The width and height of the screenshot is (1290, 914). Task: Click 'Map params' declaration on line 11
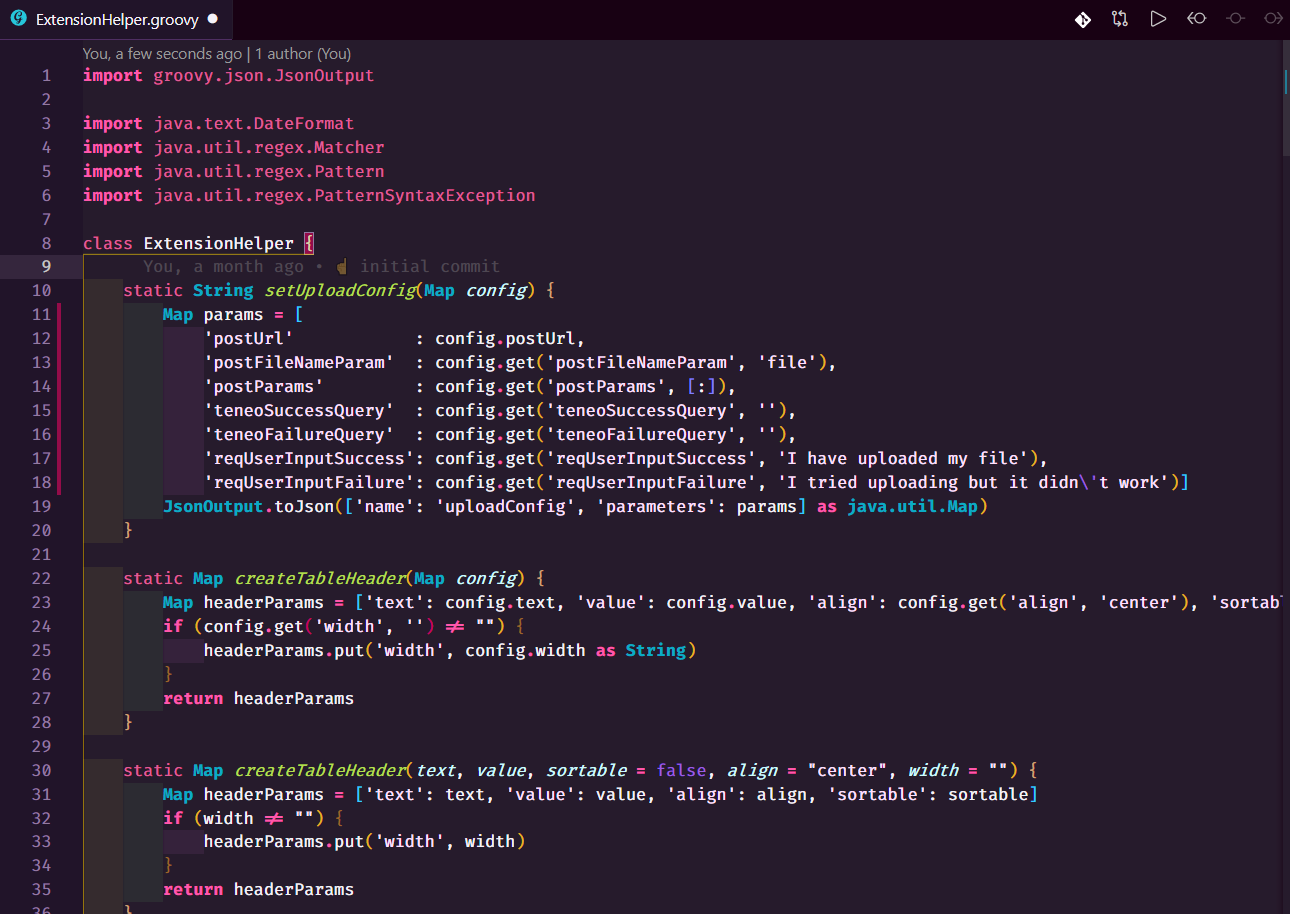point(213,315)
